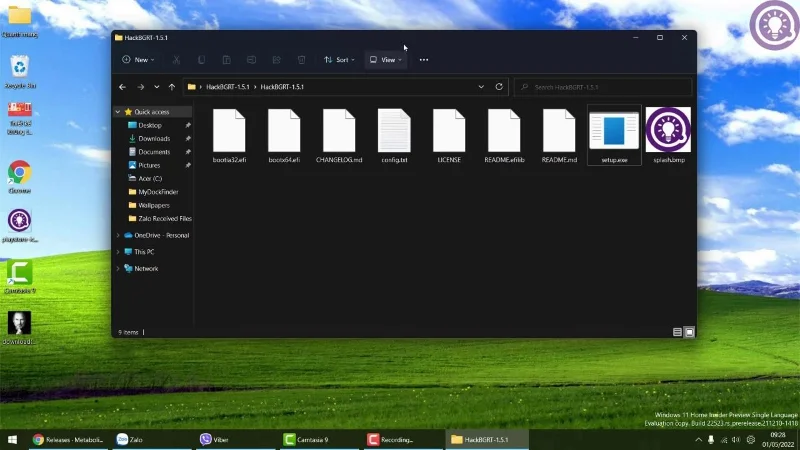Select Chrome desktop shortcut
This screenshot has width=800, height=450.
[19, 177]
